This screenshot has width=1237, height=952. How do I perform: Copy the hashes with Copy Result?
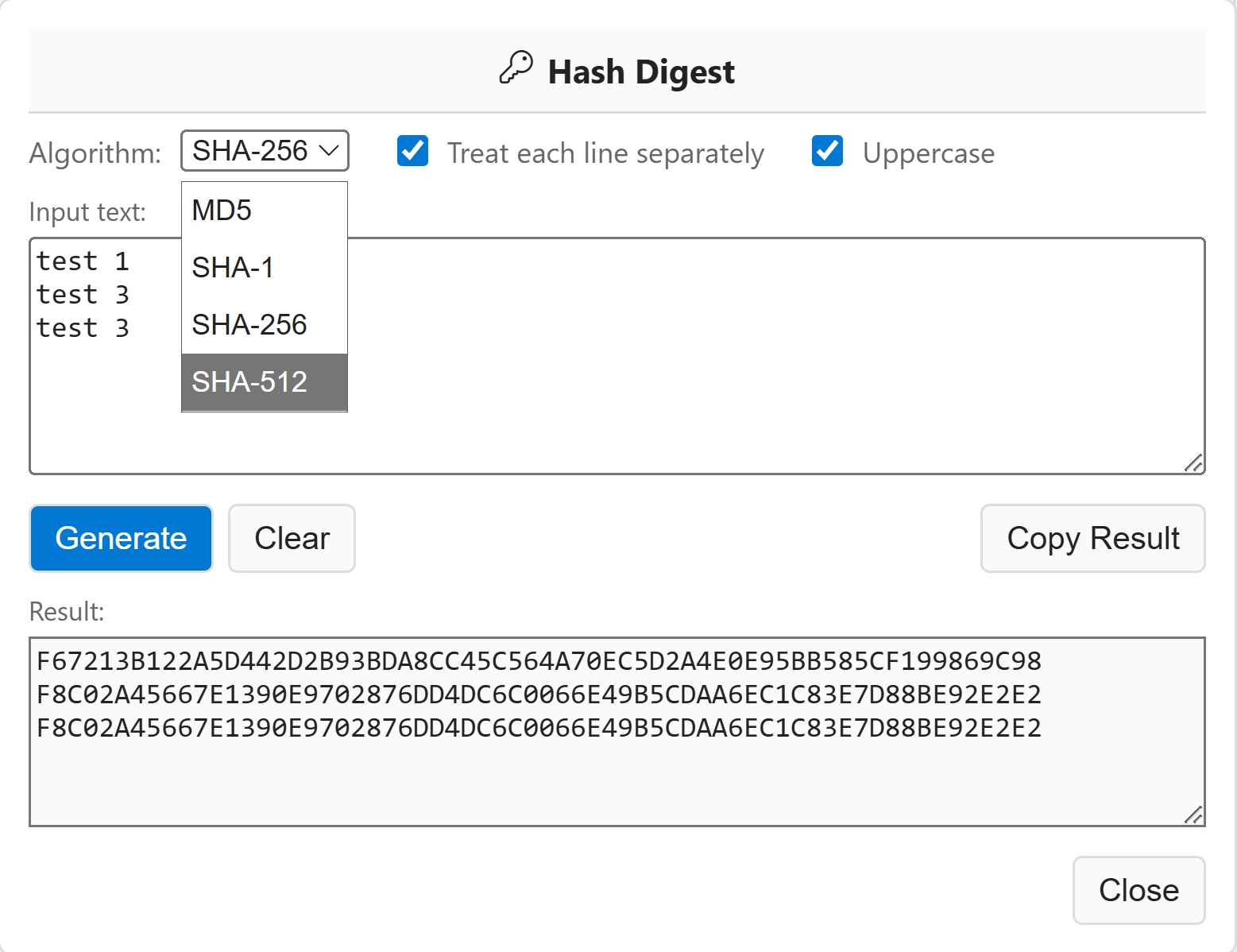click(1092, 539)
